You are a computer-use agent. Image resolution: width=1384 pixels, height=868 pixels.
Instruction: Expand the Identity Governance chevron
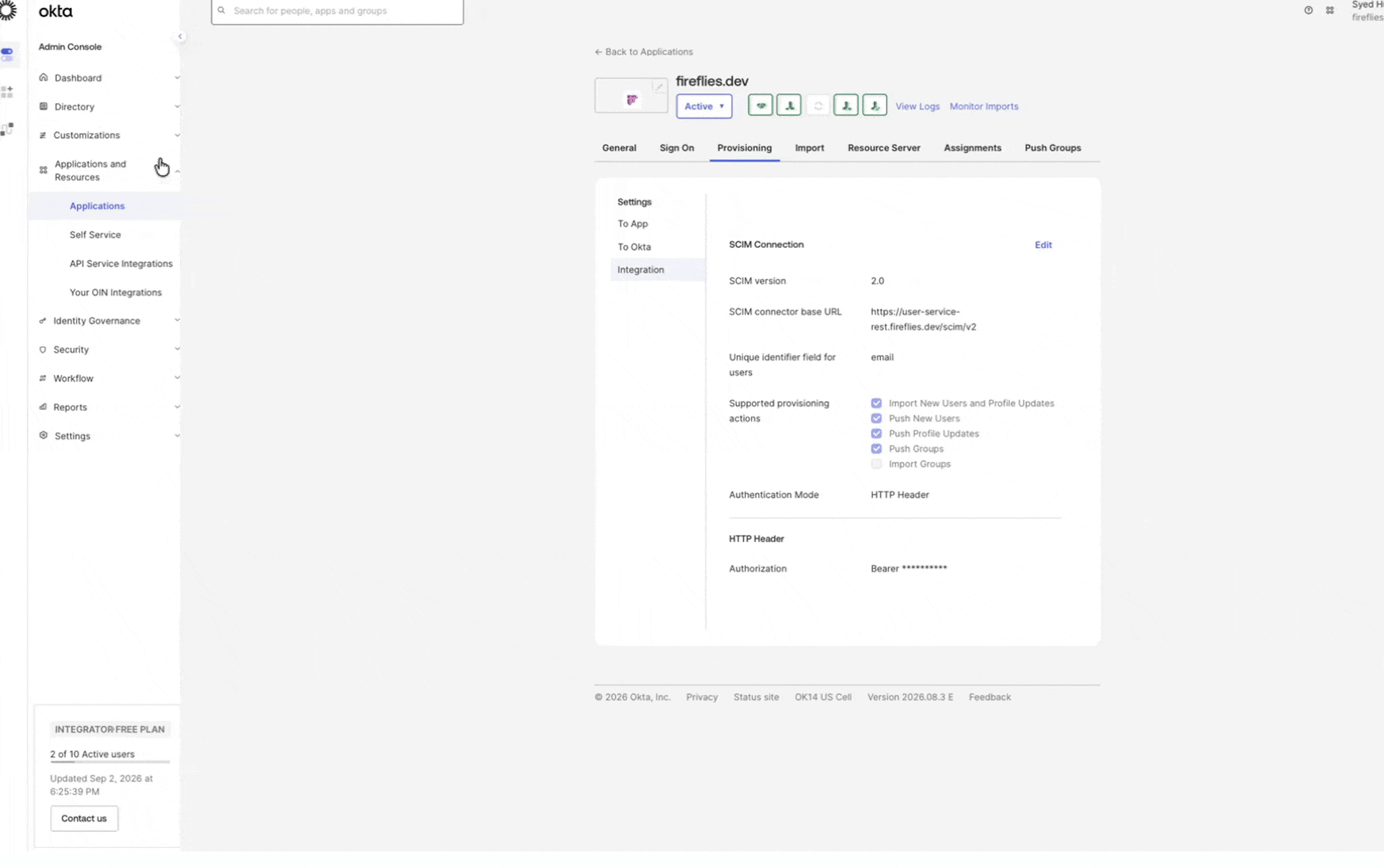pyautogui.click(x=177, y=321)
